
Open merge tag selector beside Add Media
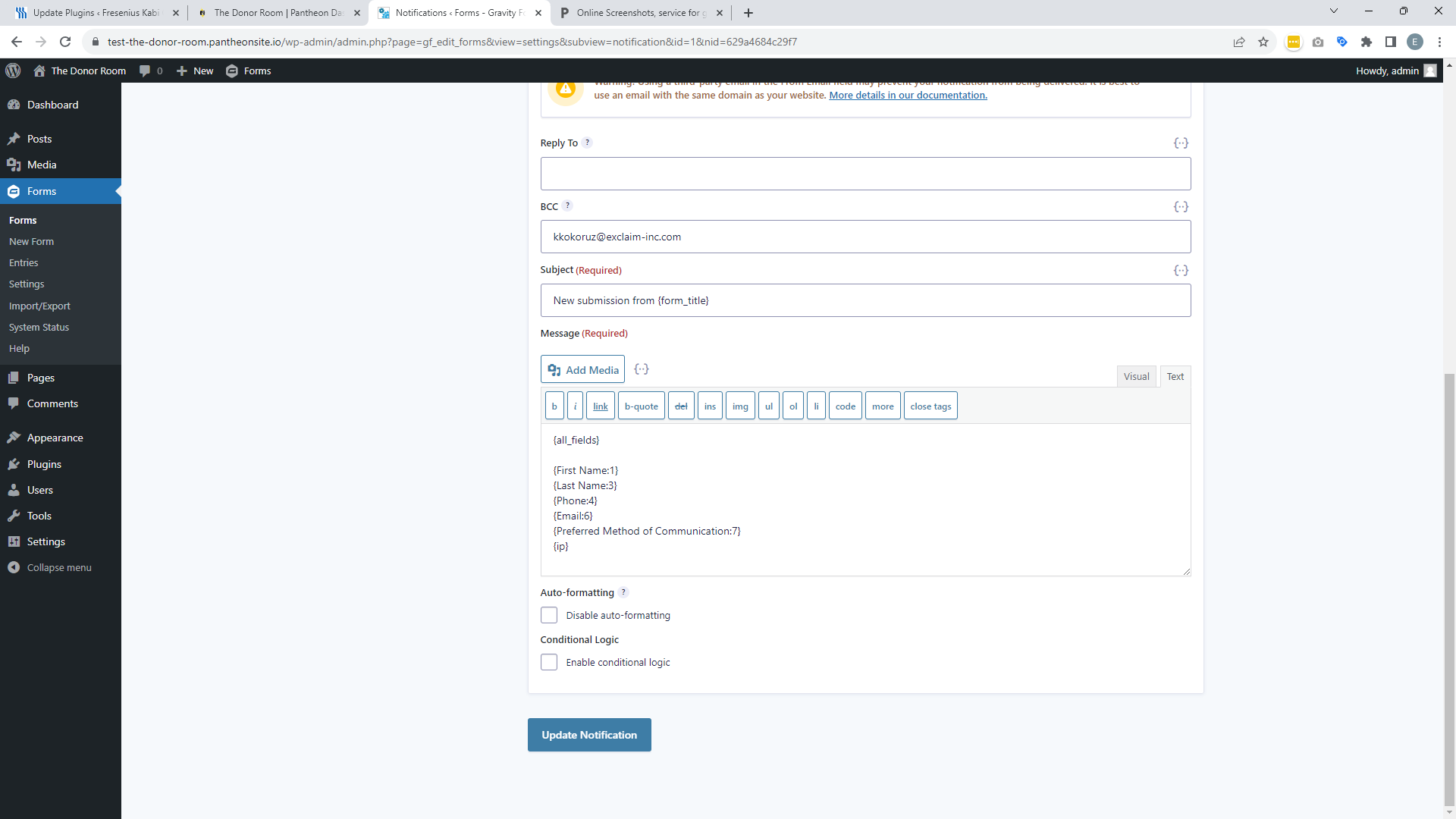pos(642,369)
